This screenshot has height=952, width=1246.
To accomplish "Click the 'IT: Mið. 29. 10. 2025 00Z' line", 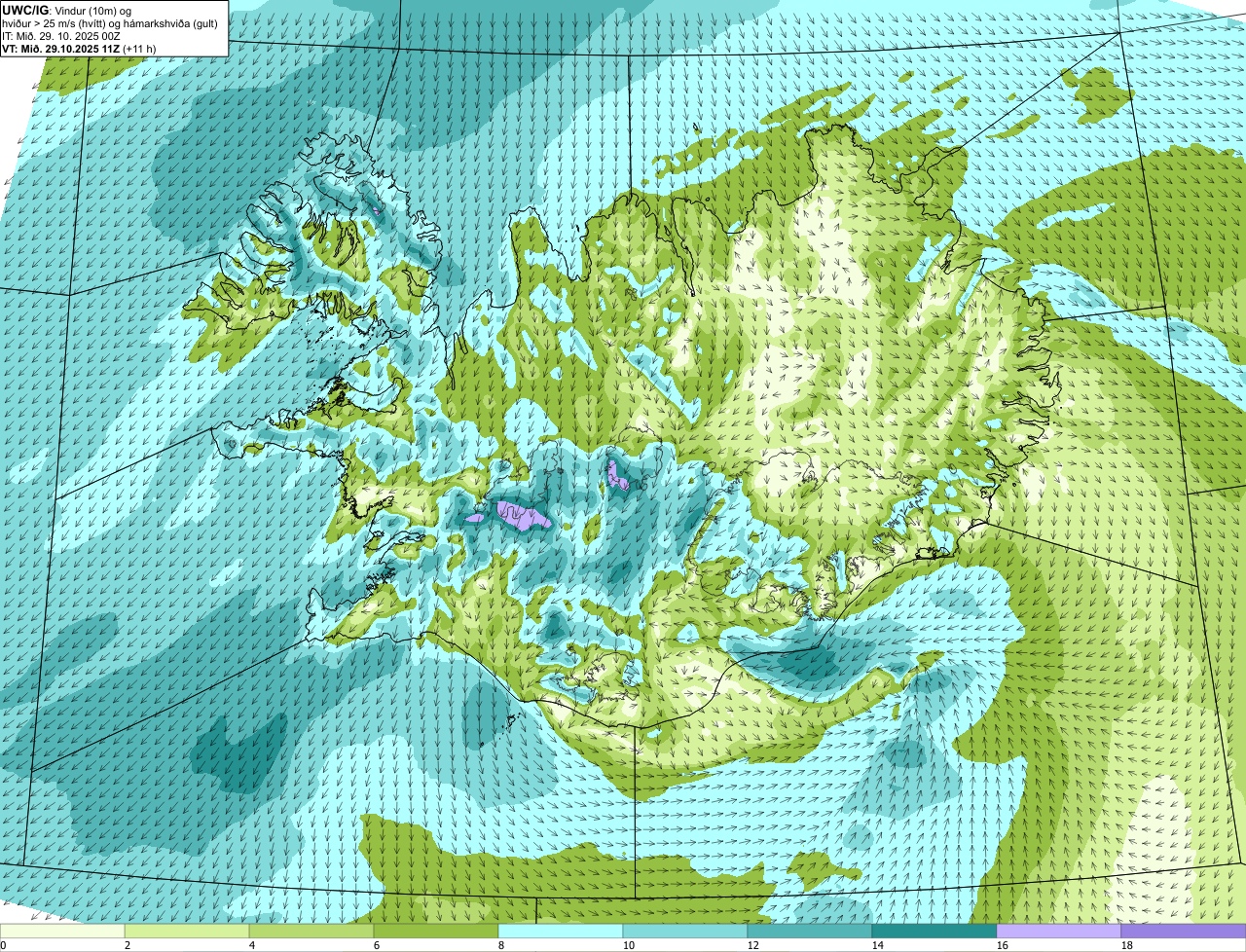I will click(61, 36).
